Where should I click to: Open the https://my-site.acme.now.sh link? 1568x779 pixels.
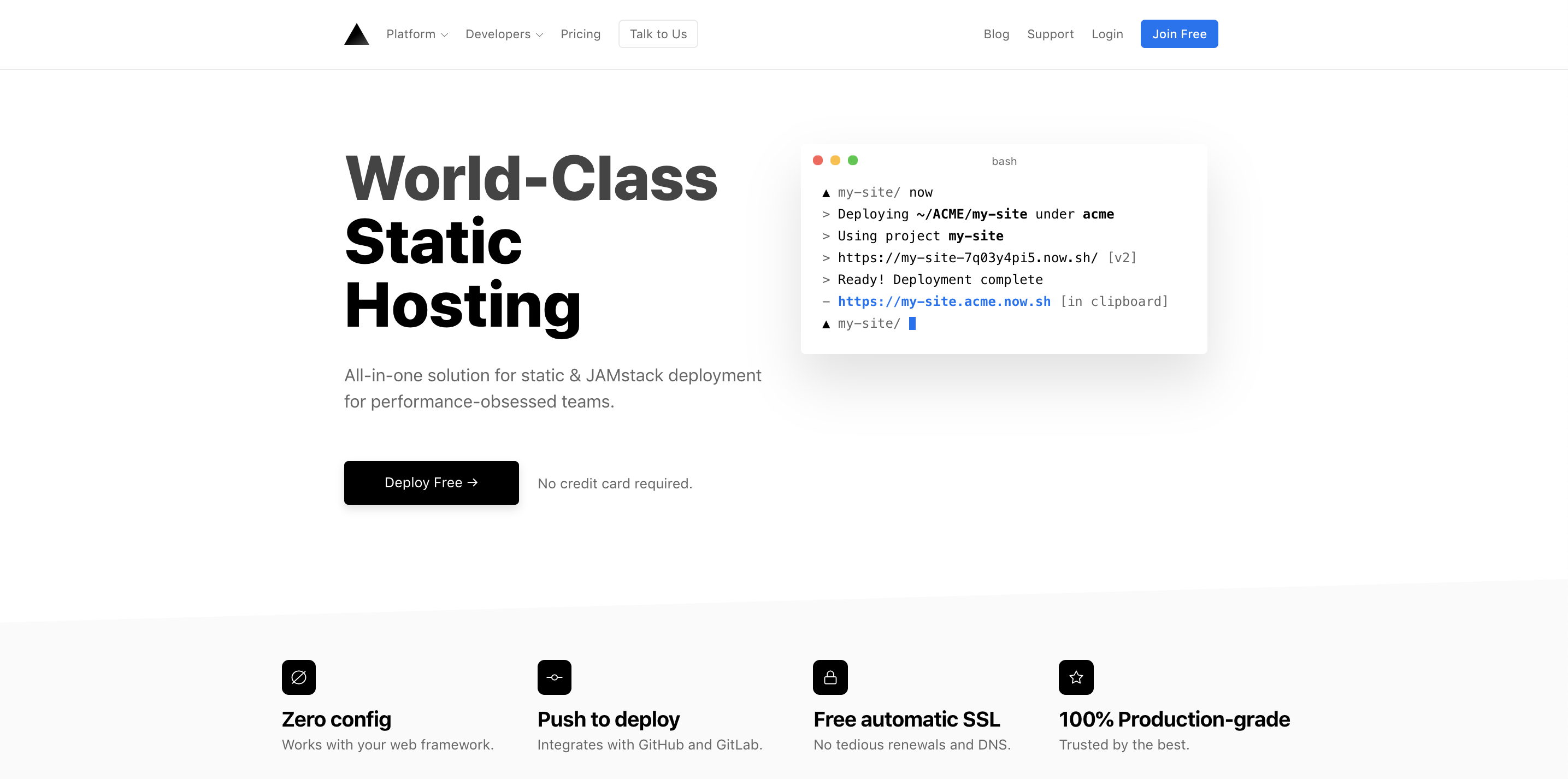[x=944, y=301]
